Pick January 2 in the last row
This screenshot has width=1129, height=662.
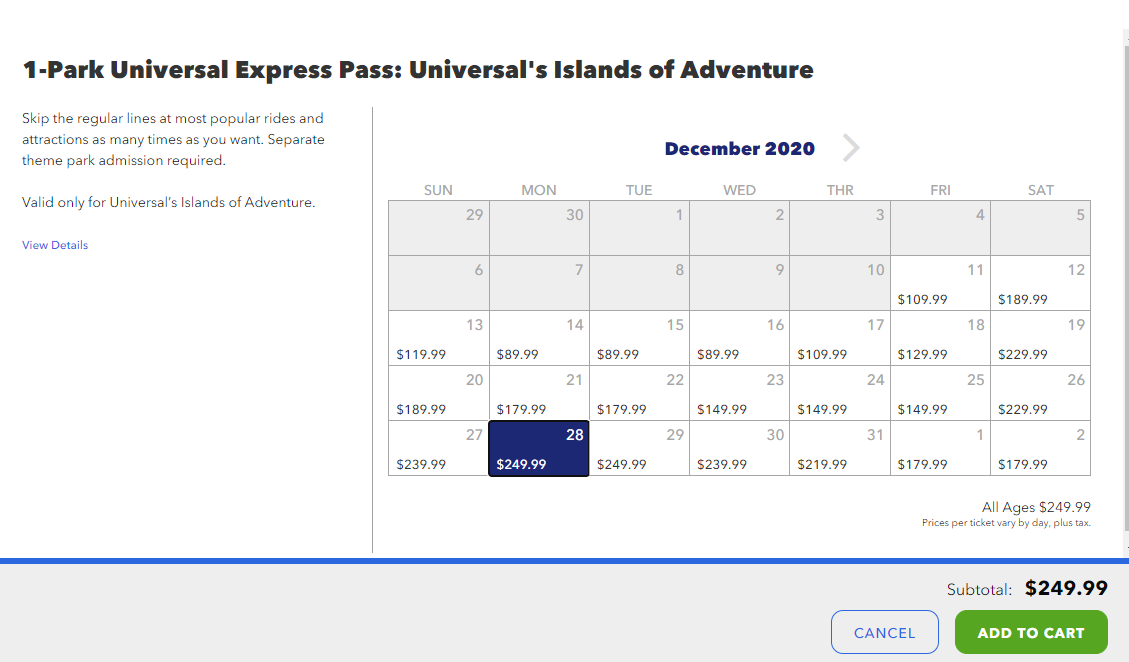click(x=1040, y=448)
